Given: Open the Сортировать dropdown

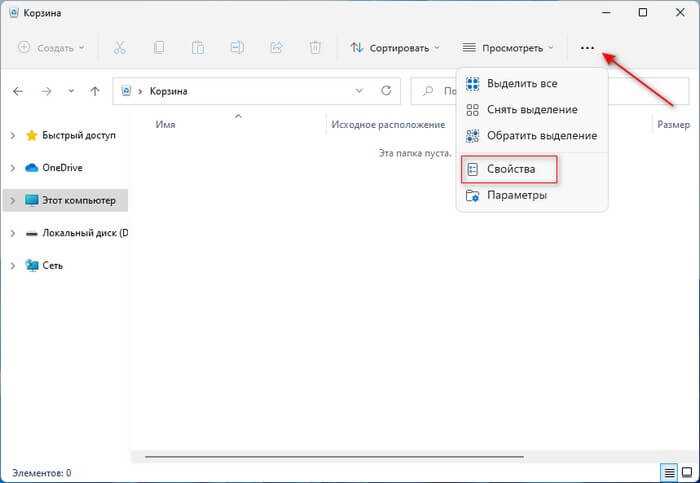Looking at the screenshot, I should click(x=395, y=48).
